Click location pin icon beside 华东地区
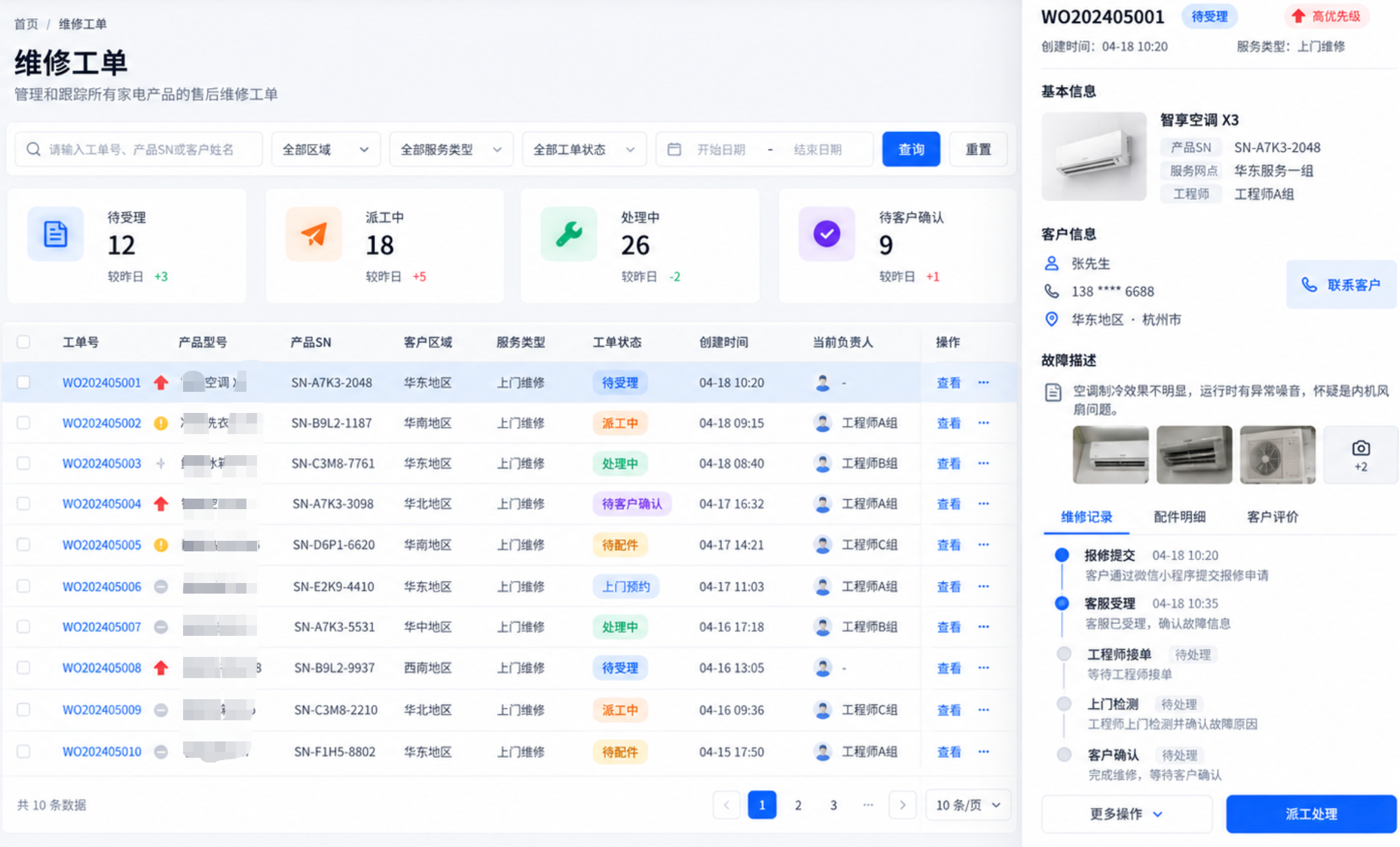Screen dimensions: 1400x847 click(x=1051, y=319)
